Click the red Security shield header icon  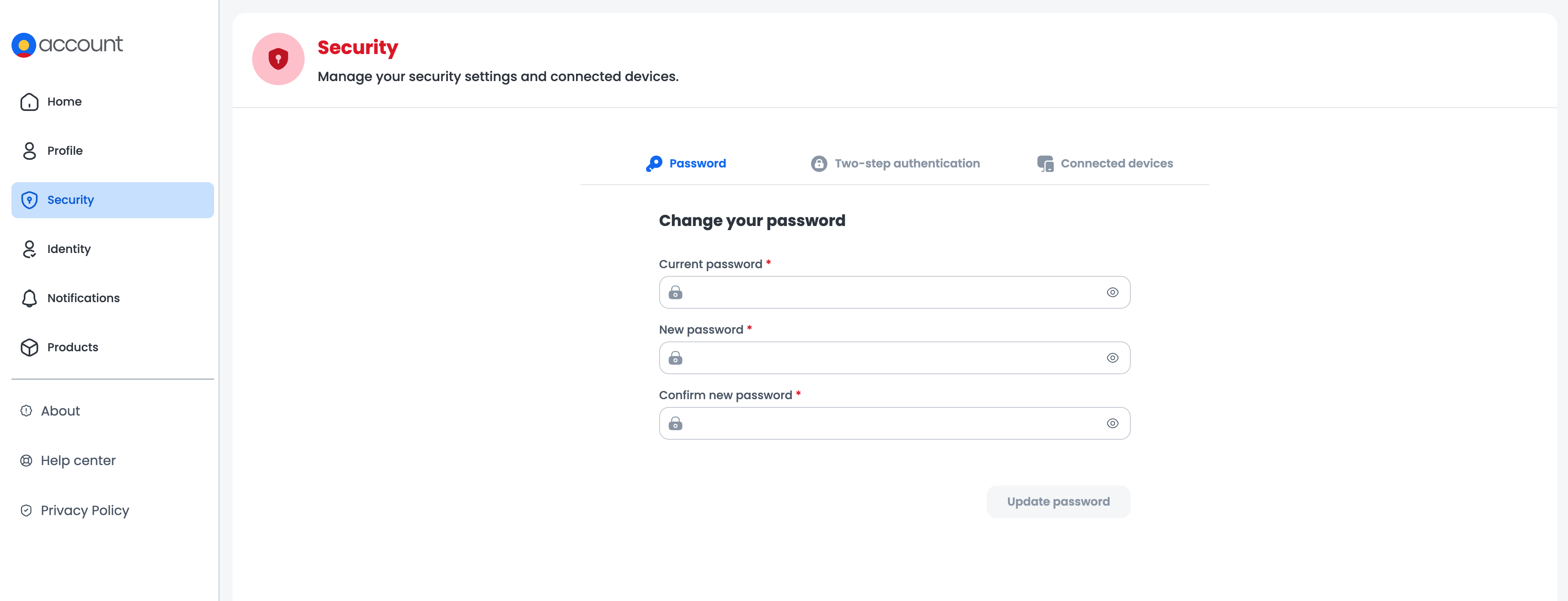278,59
